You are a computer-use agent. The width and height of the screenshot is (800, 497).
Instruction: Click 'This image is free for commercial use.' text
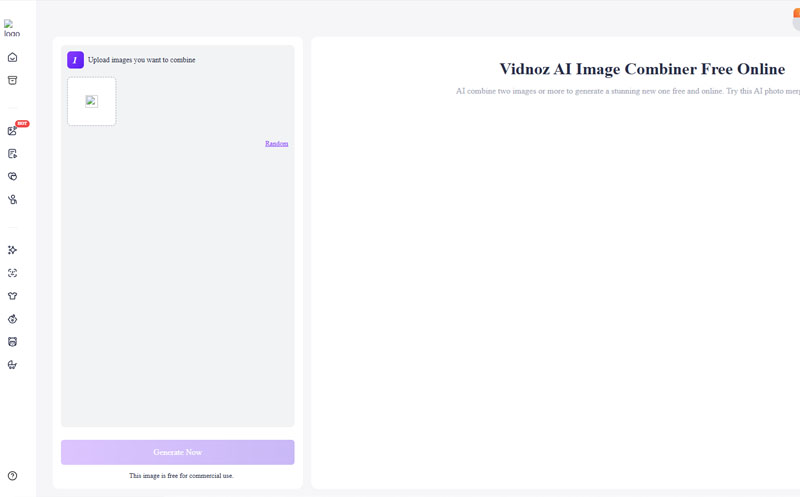pos(181,476)
